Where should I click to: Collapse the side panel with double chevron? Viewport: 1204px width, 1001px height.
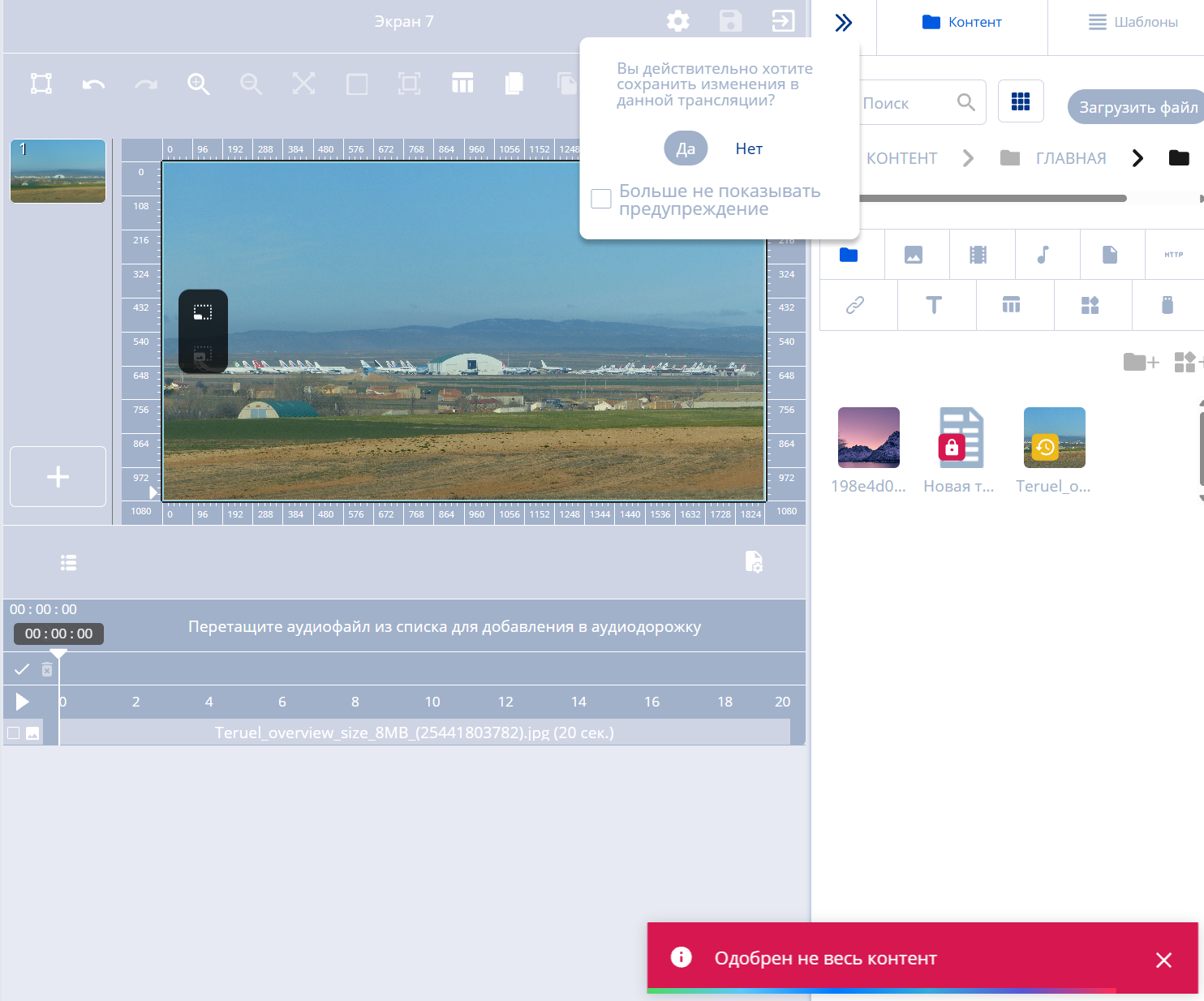844,22
